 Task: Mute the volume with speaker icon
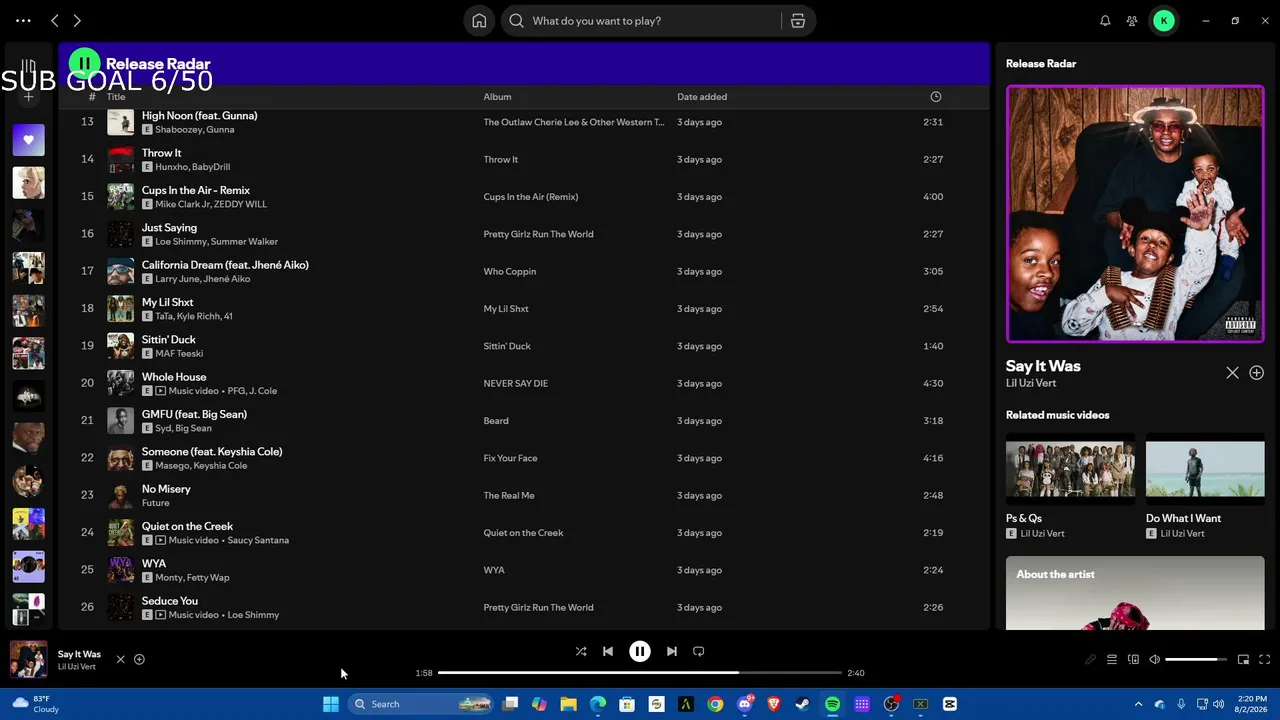coord(1155,660)
